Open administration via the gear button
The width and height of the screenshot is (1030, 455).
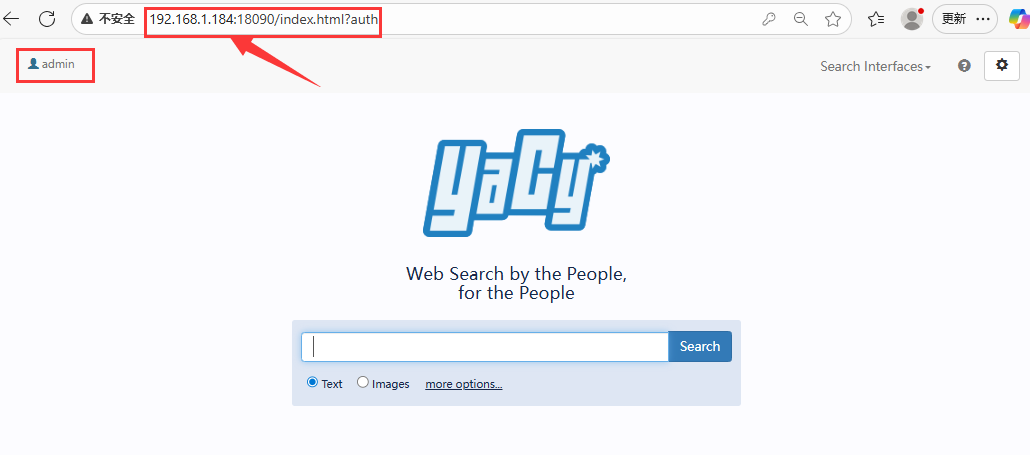(x=1001, y=66)
